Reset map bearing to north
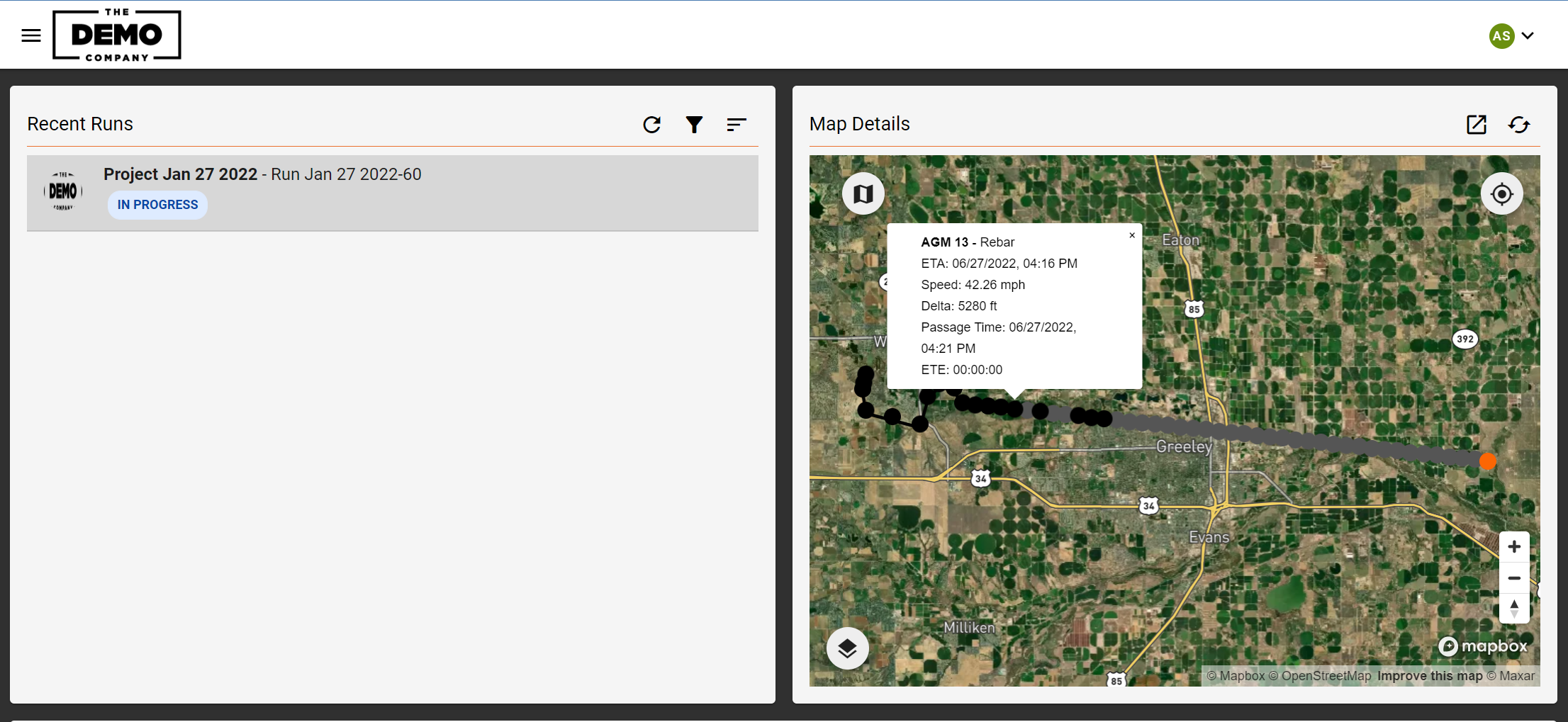The height and width of the screenshot is (722, 1568). point(1514,609)
